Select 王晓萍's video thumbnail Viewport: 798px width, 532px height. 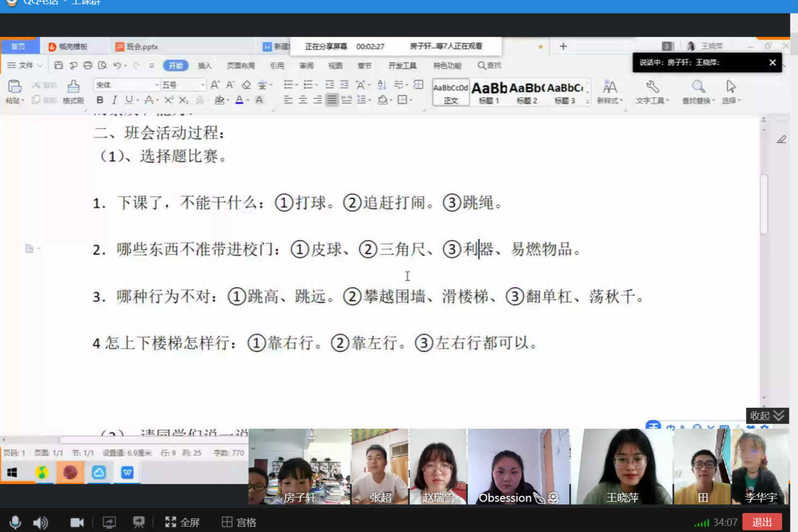click(x=624, y=467)
